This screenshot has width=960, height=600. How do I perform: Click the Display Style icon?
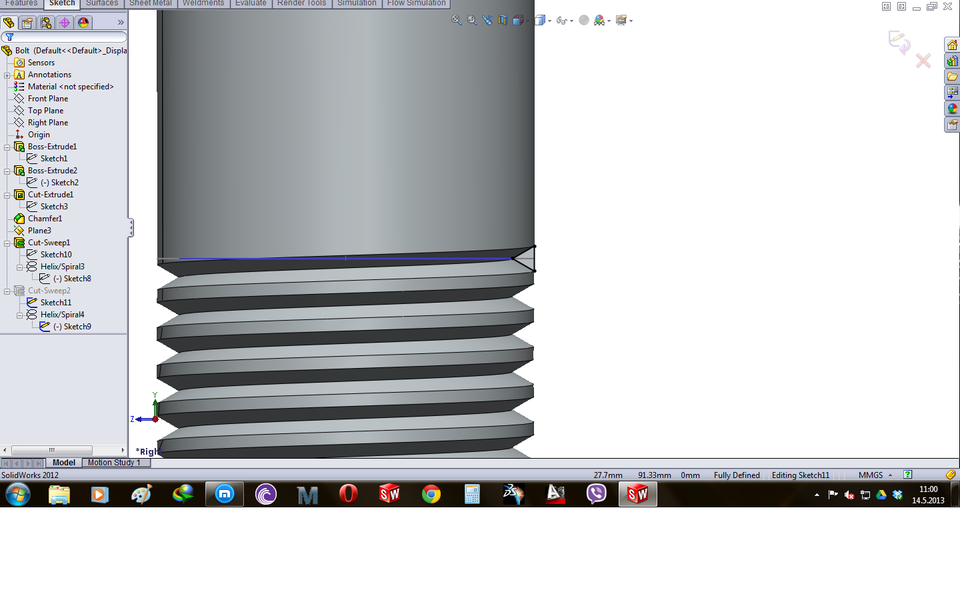[x=540, y=19]
